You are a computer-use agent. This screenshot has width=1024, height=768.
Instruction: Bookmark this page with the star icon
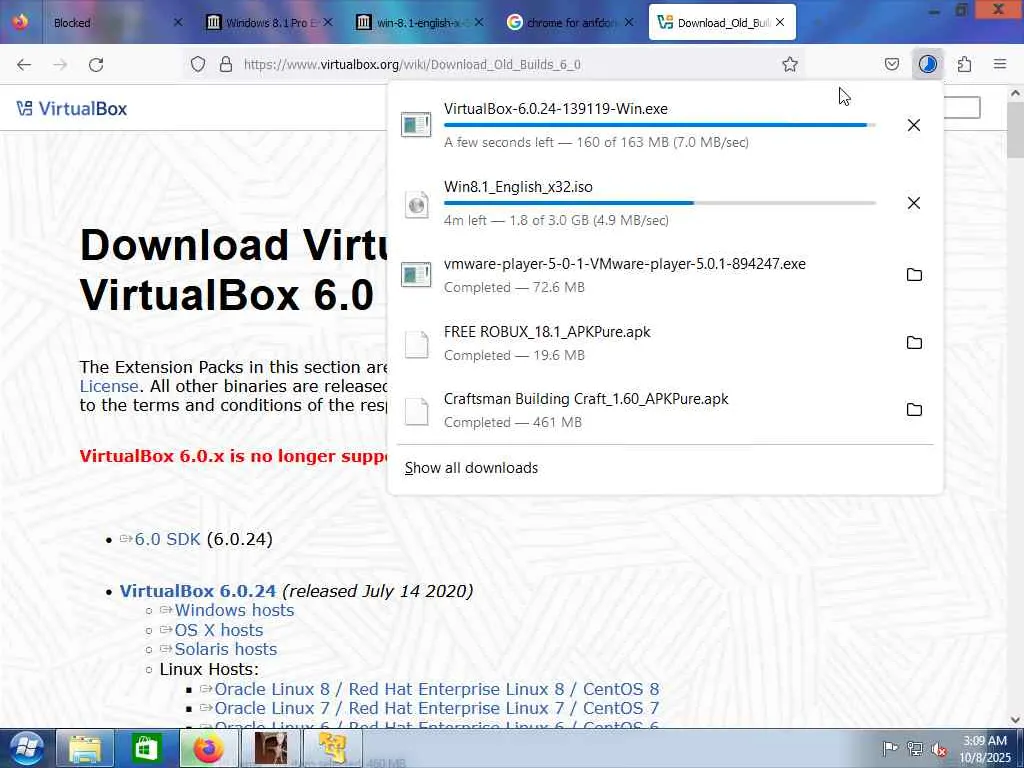(x=790, y=64)
